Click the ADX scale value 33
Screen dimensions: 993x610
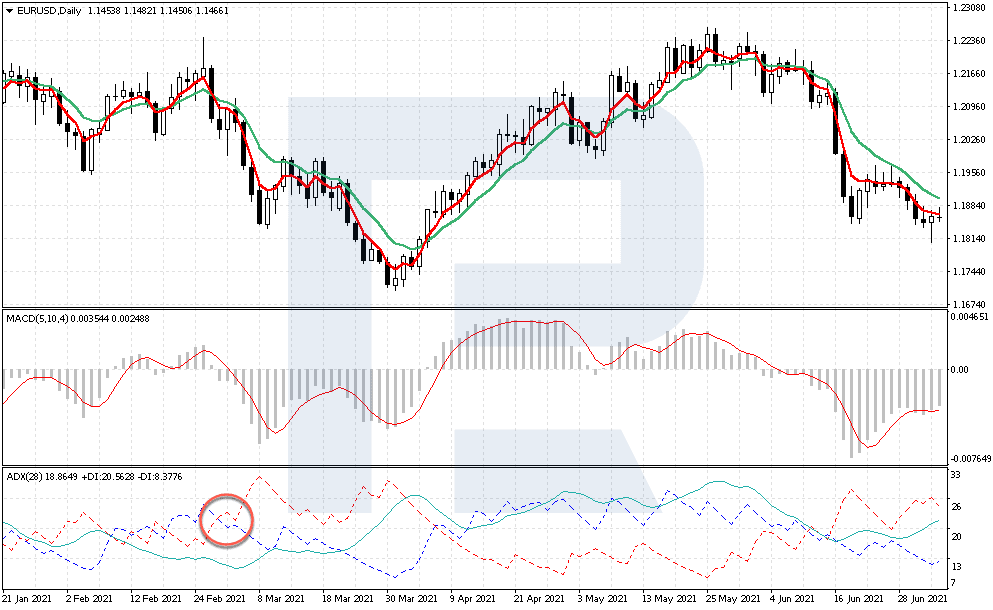click(x=955, y=474)
